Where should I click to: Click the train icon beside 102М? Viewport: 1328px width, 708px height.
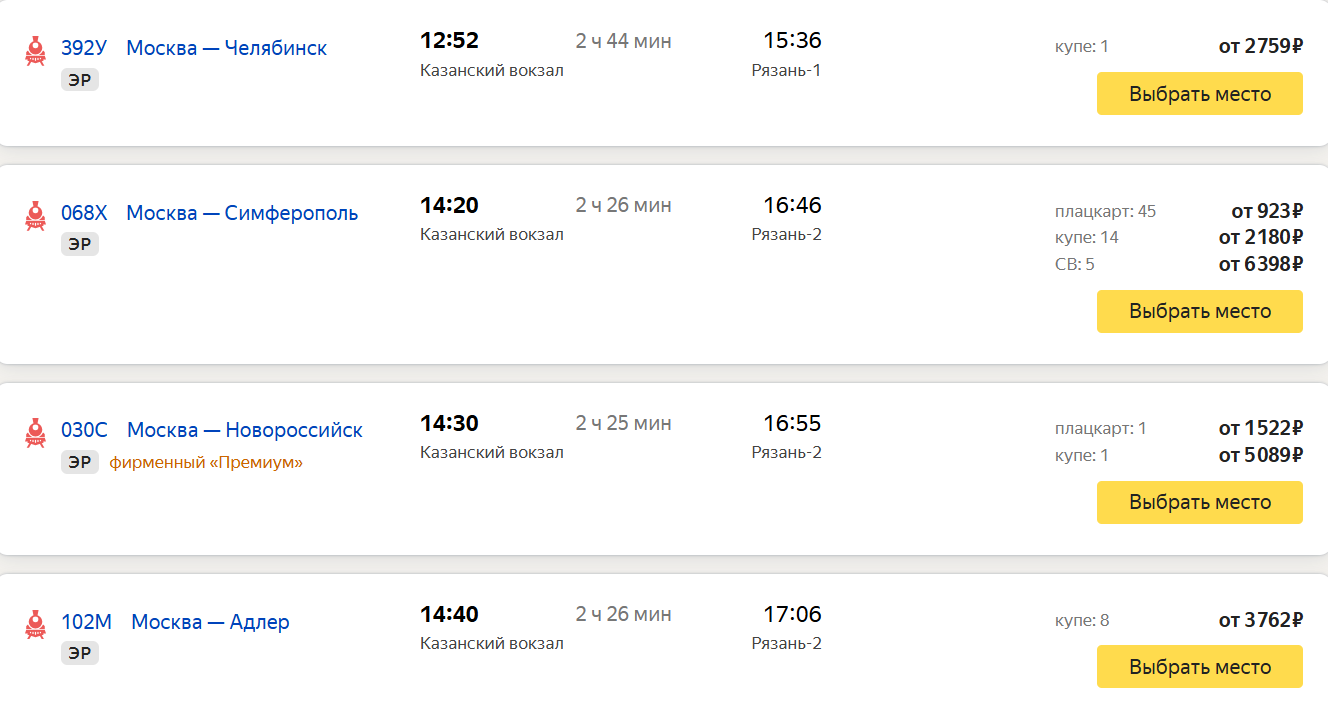(x=36, y=625)
